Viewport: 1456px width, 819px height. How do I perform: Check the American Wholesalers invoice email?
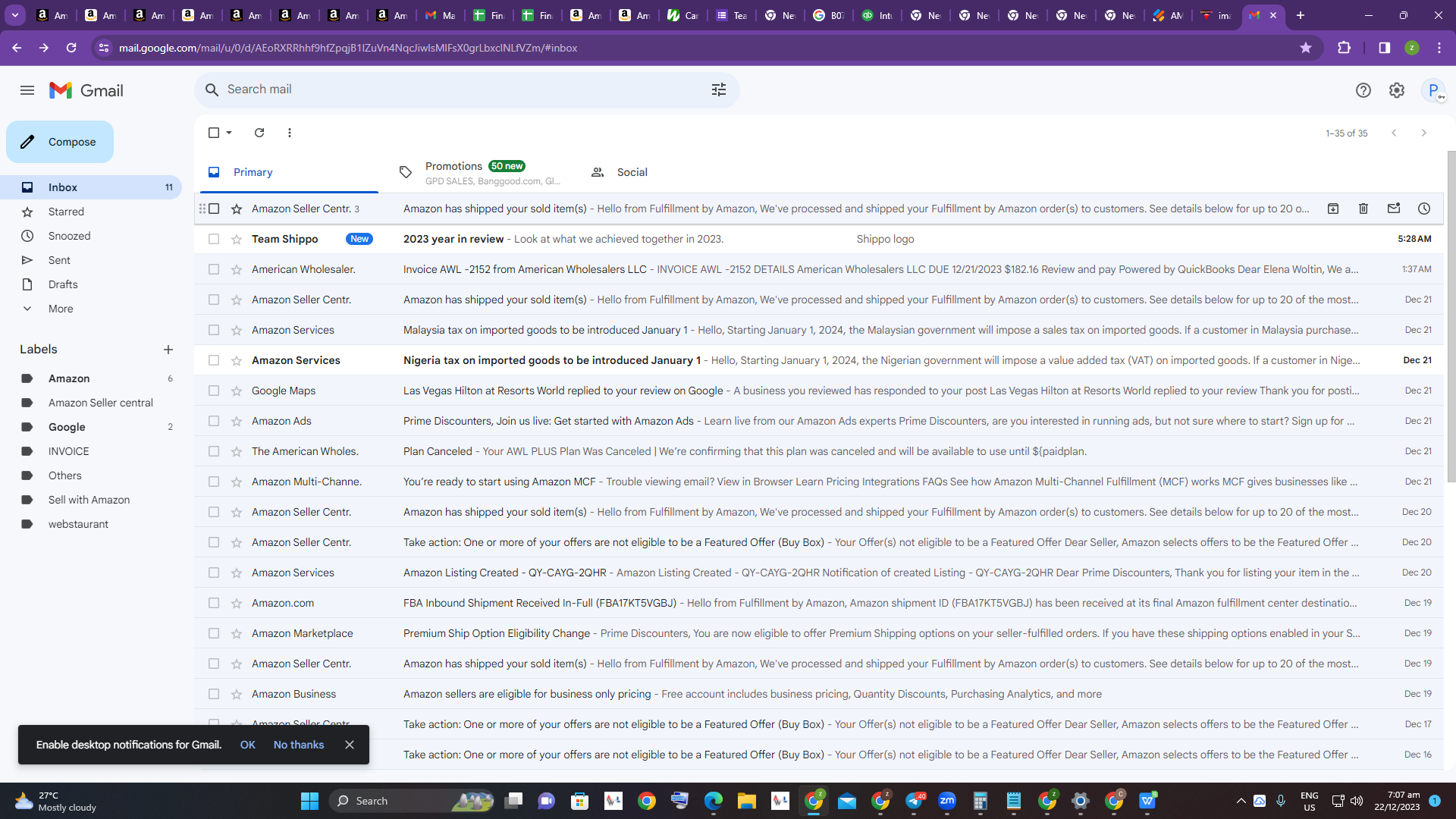tap(214, 269)
